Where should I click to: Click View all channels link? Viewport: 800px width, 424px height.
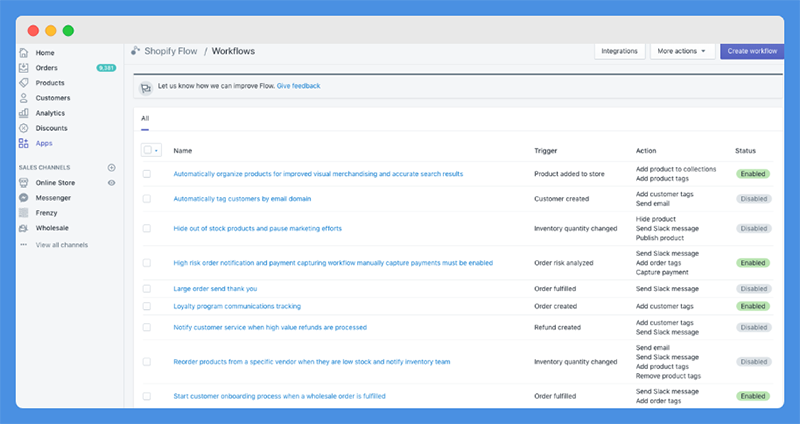point(62,245)
